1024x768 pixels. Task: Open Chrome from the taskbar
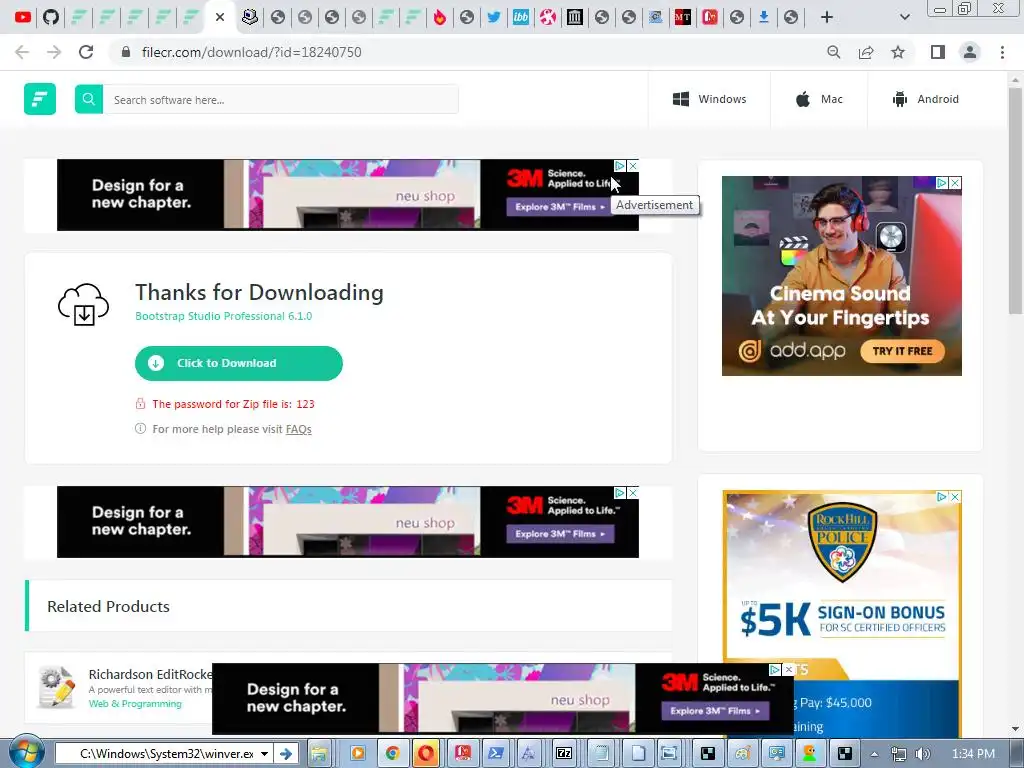(x=392, y=754)
